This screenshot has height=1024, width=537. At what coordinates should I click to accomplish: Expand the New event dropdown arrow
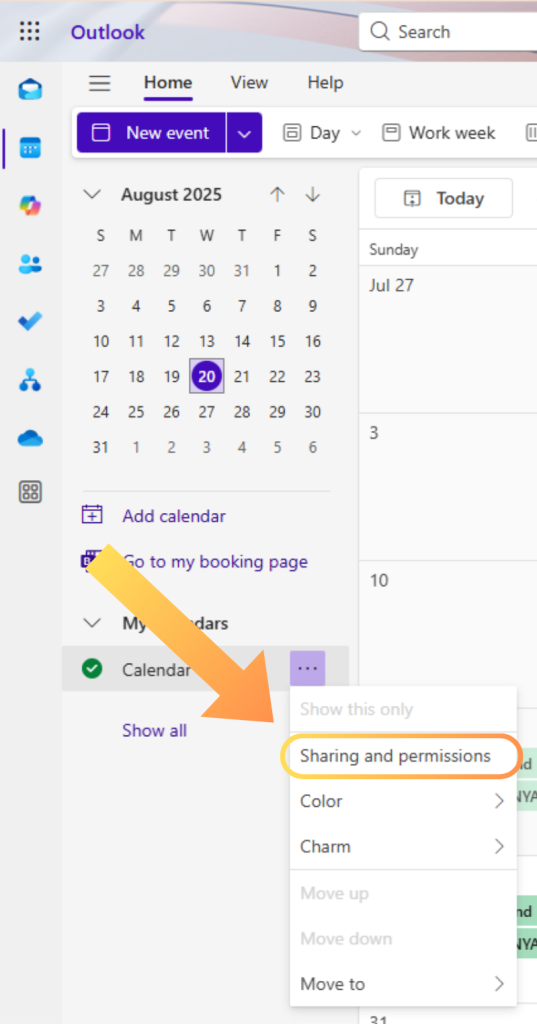[244, 133]
